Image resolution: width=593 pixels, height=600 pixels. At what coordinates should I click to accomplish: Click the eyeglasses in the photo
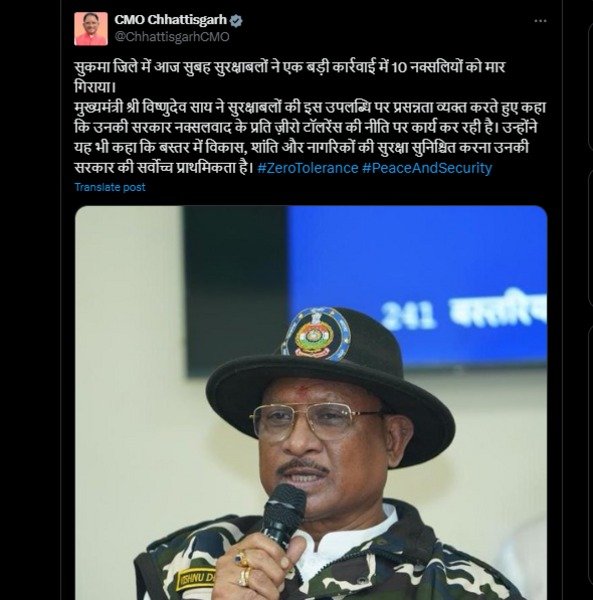[316, 421]
